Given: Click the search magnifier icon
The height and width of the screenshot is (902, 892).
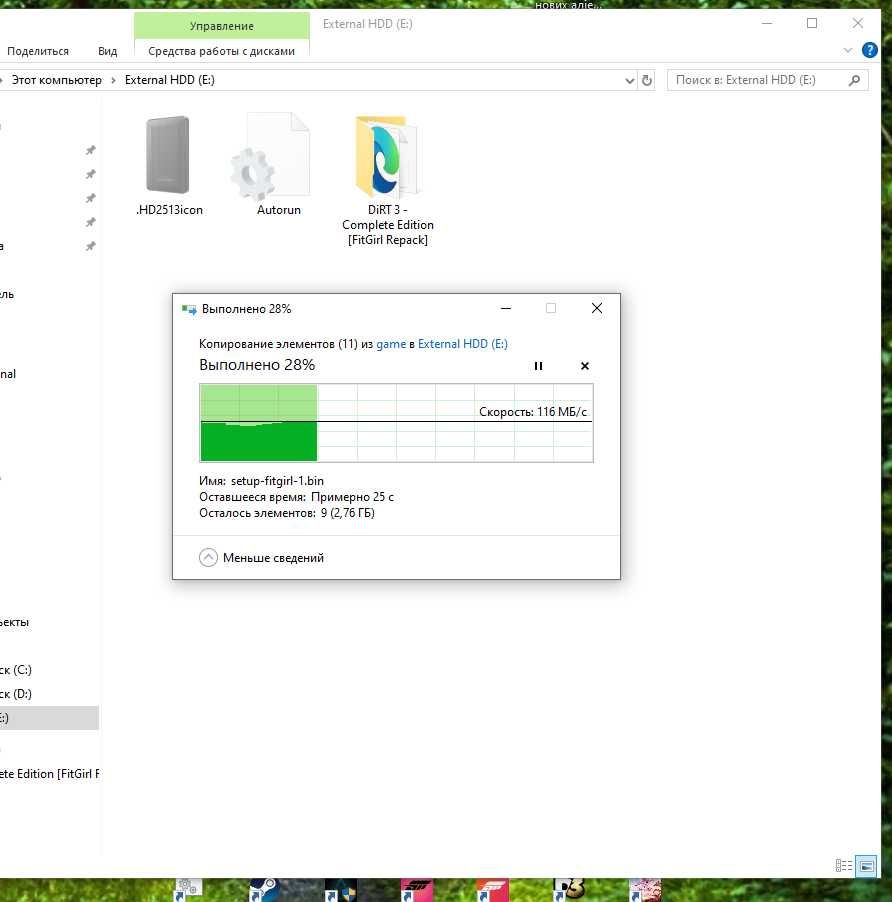Looking at the screenshot, I should tap(855, 80).
